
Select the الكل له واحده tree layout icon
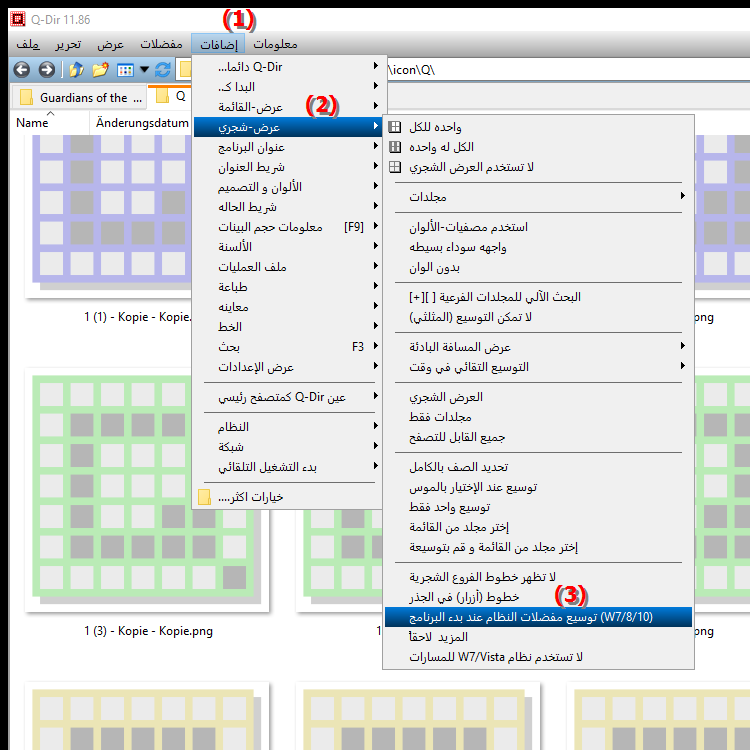pyautogui.click(x=395, y=147)
